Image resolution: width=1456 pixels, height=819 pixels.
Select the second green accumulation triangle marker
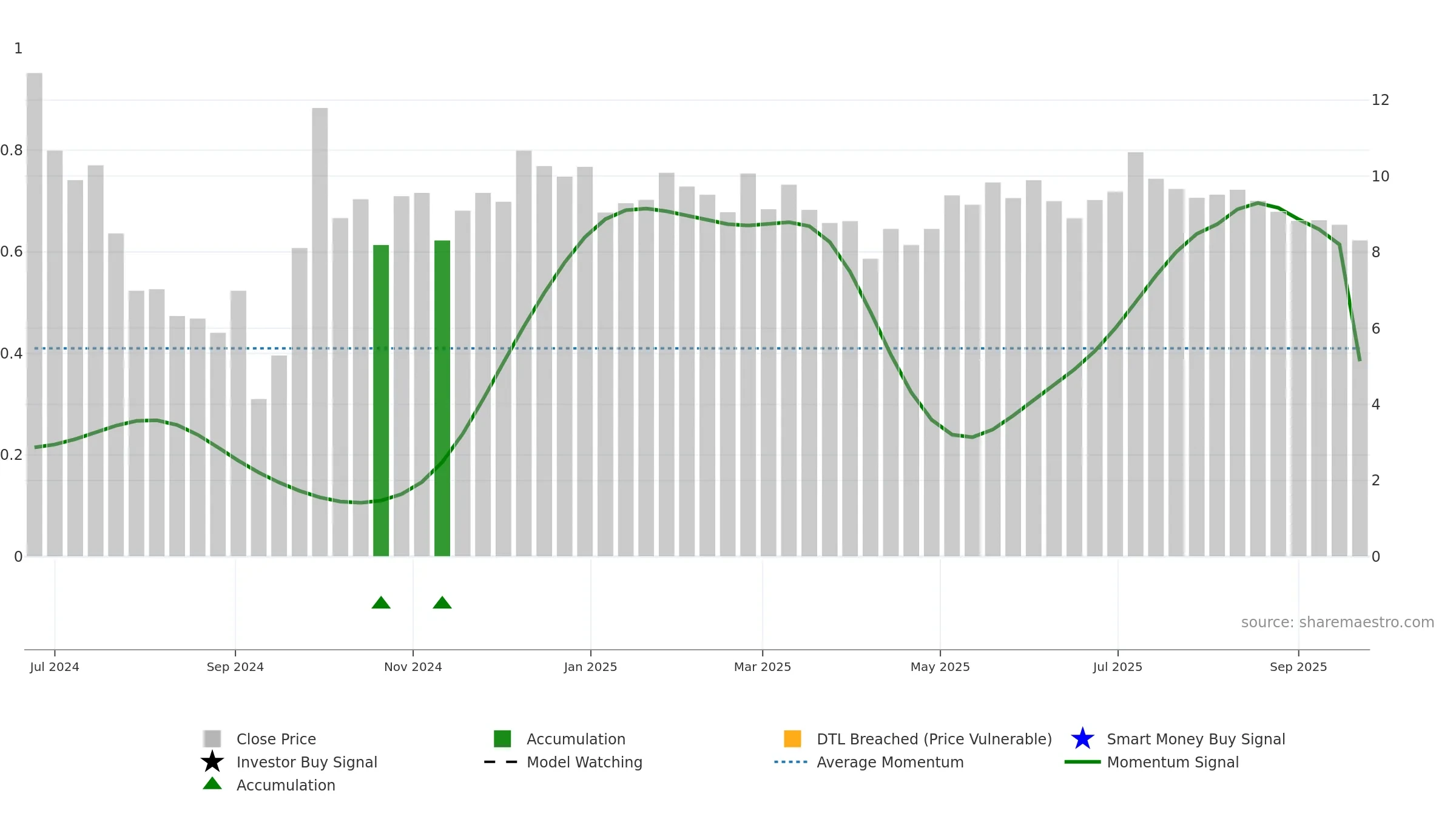click(442, 602)
